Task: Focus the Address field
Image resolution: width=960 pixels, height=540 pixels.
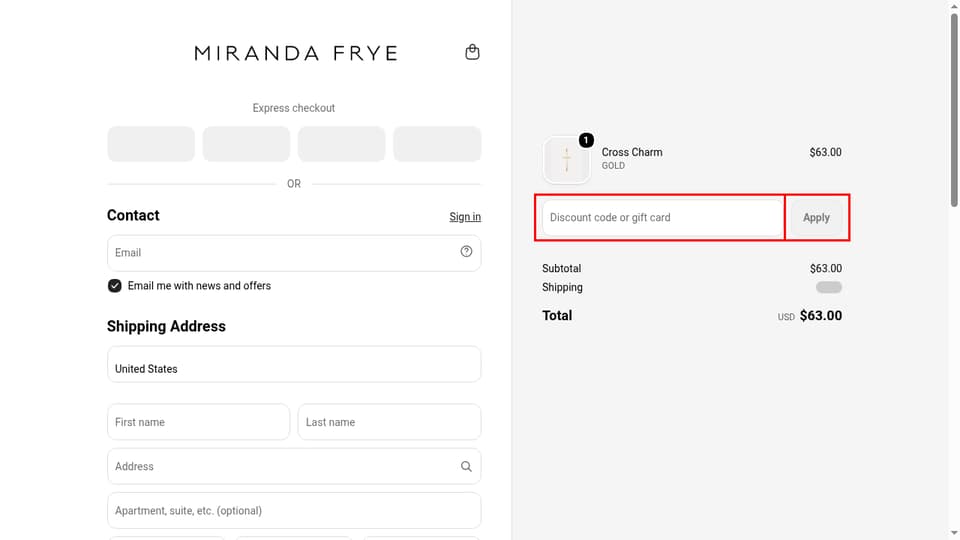Action: [294, 467]
